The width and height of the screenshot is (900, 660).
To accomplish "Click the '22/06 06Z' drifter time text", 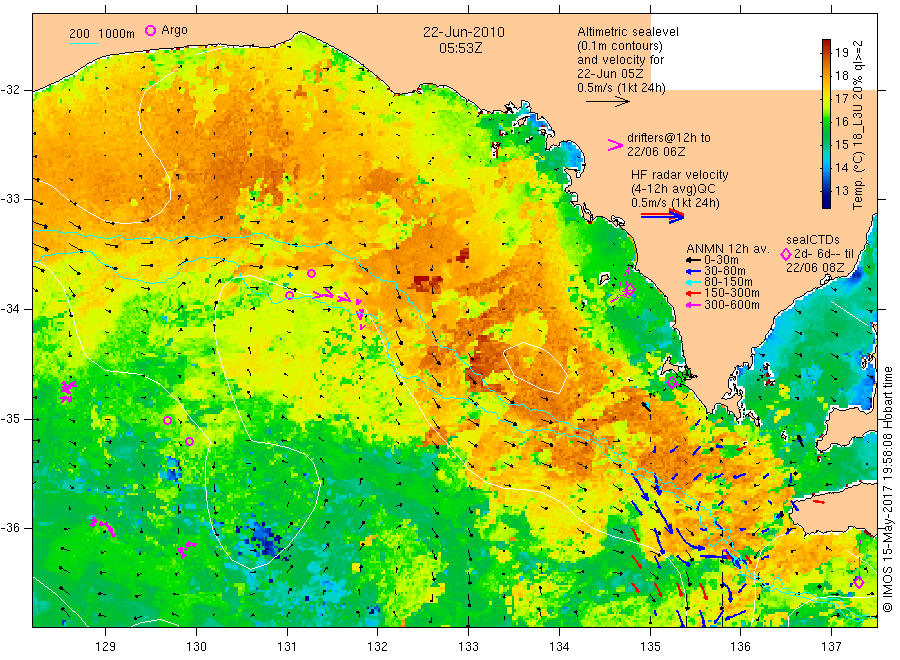I will (656, 152).
